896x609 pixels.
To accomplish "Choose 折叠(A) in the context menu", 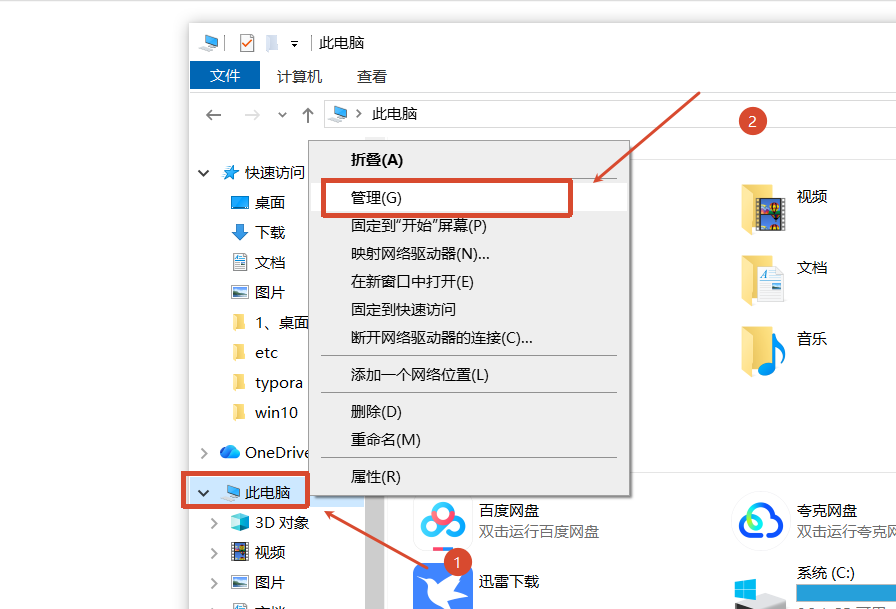I will pos(469,160).
